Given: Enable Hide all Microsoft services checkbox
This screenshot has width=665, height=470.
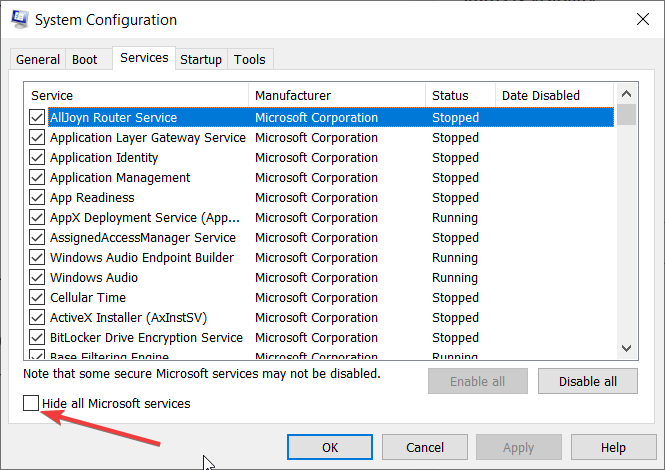Looking at the screenshot, I should 31,404.
